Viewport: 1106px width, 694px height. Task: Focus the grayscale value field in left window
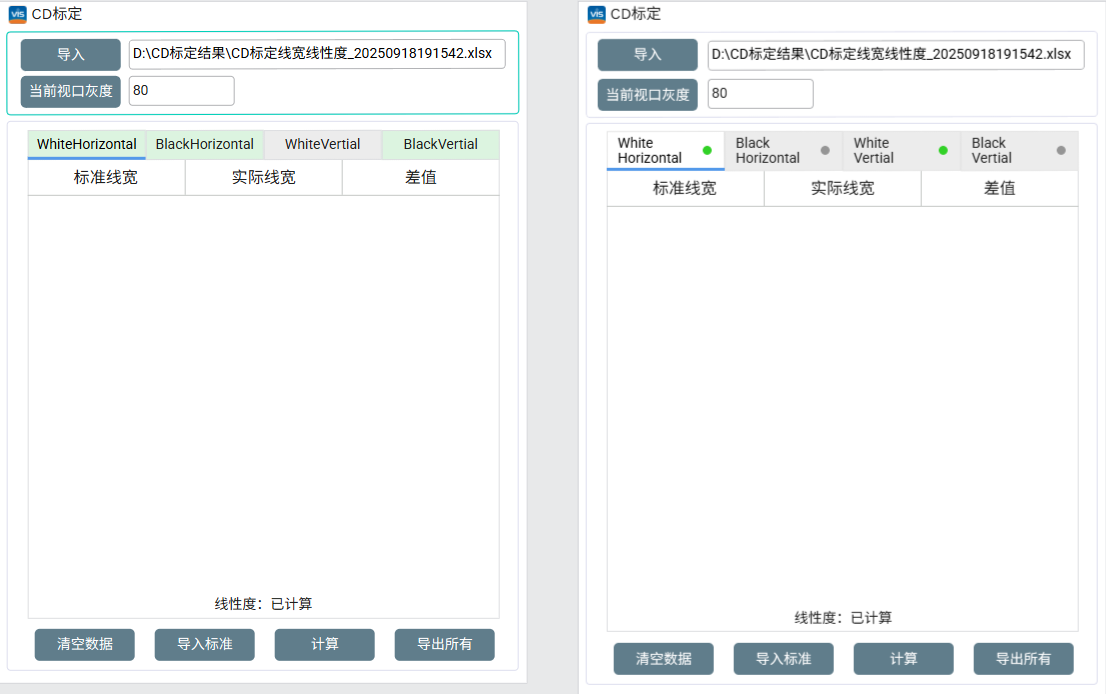pyautogui.click(x=181, y=91)
